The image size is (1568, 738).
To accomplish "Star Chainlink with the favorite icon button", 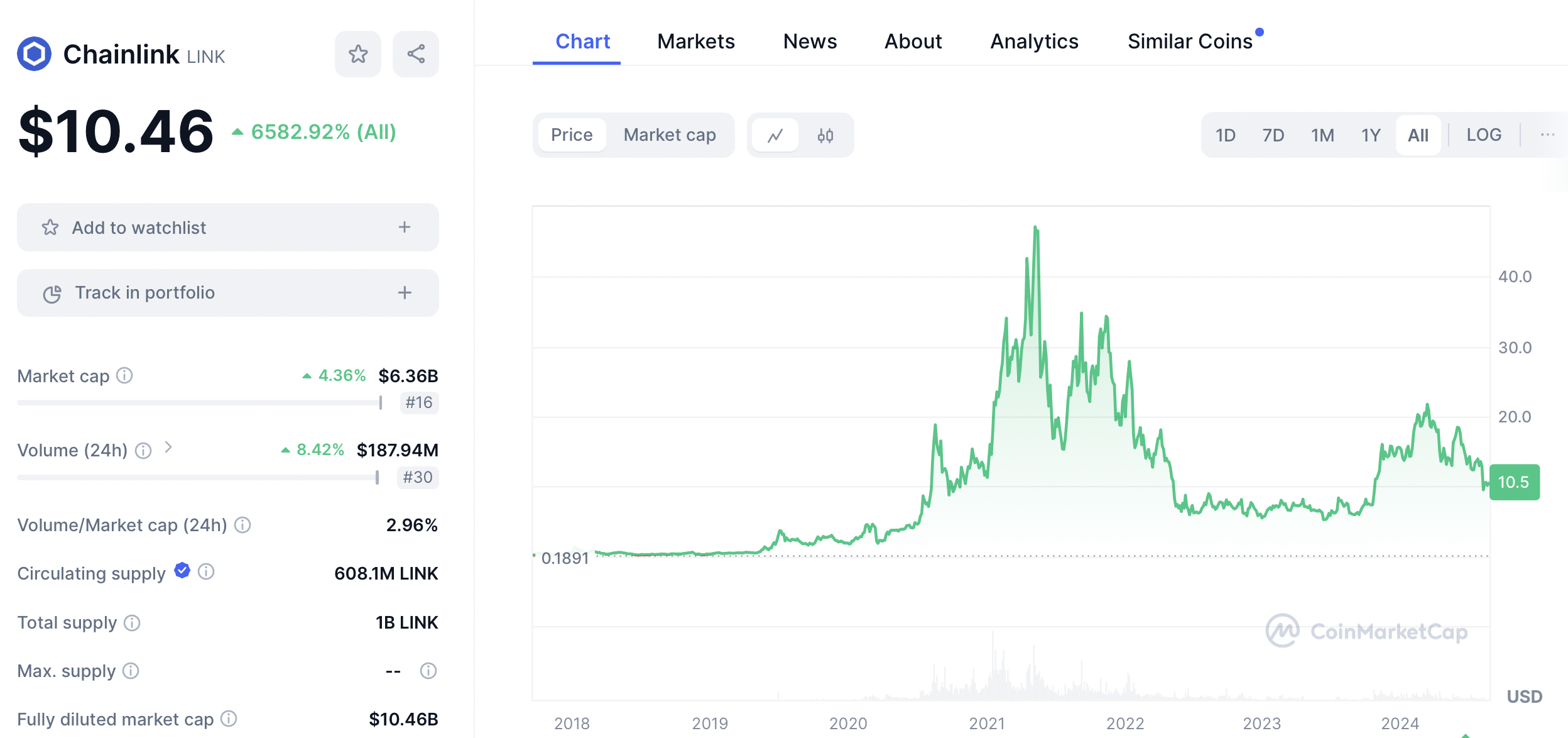I will pyautogui.click(x=358, y=54).
